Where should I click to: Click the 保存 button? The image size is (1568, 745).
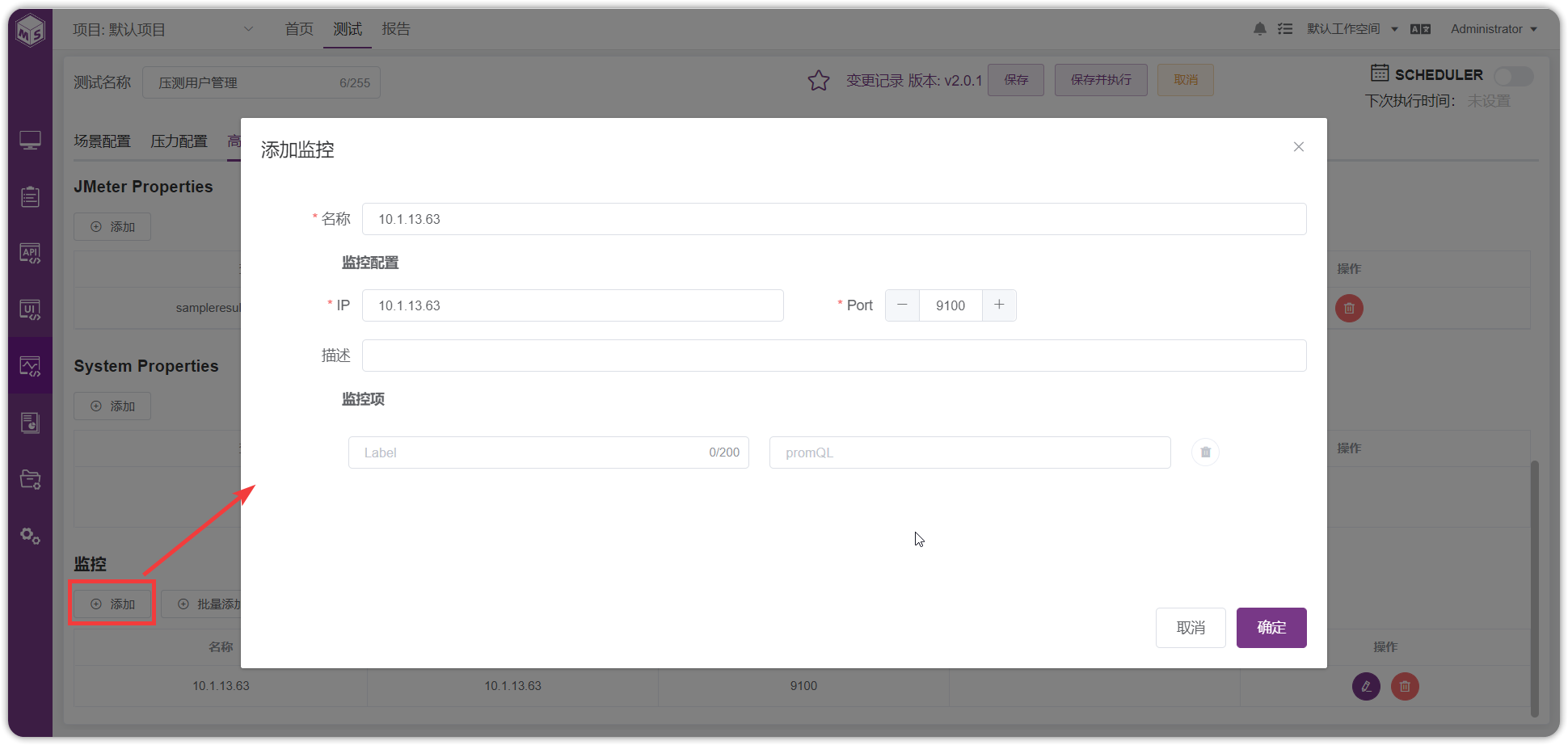(1016, 80)
